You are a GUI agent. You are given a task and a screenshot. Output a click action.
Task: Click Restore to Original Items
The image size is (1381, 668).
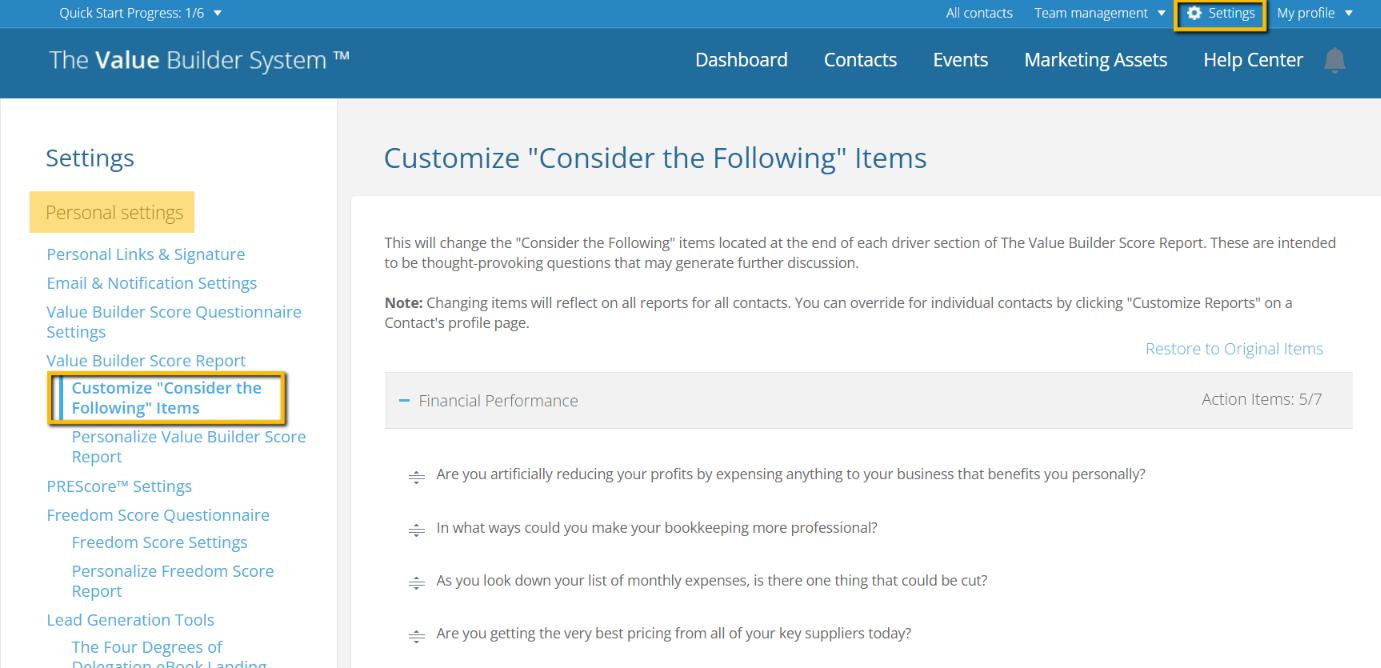1234,348
